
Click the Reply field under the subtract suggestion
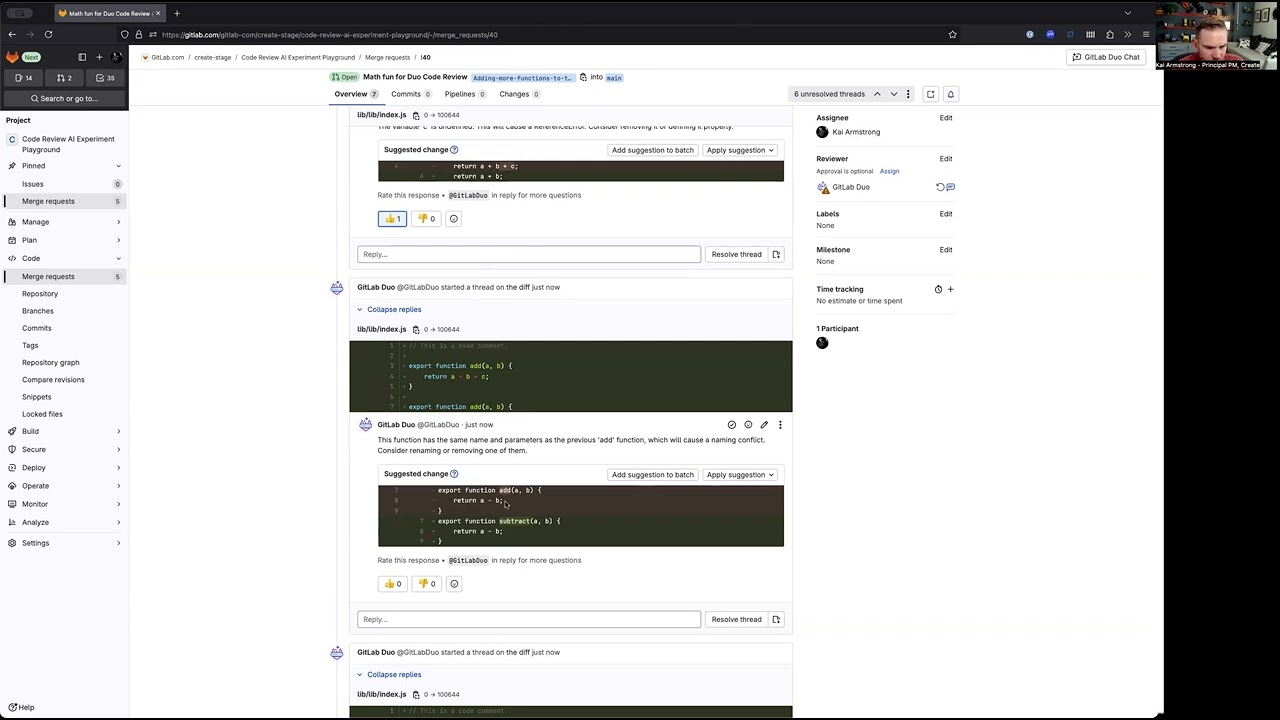click(x=529, y=619)
